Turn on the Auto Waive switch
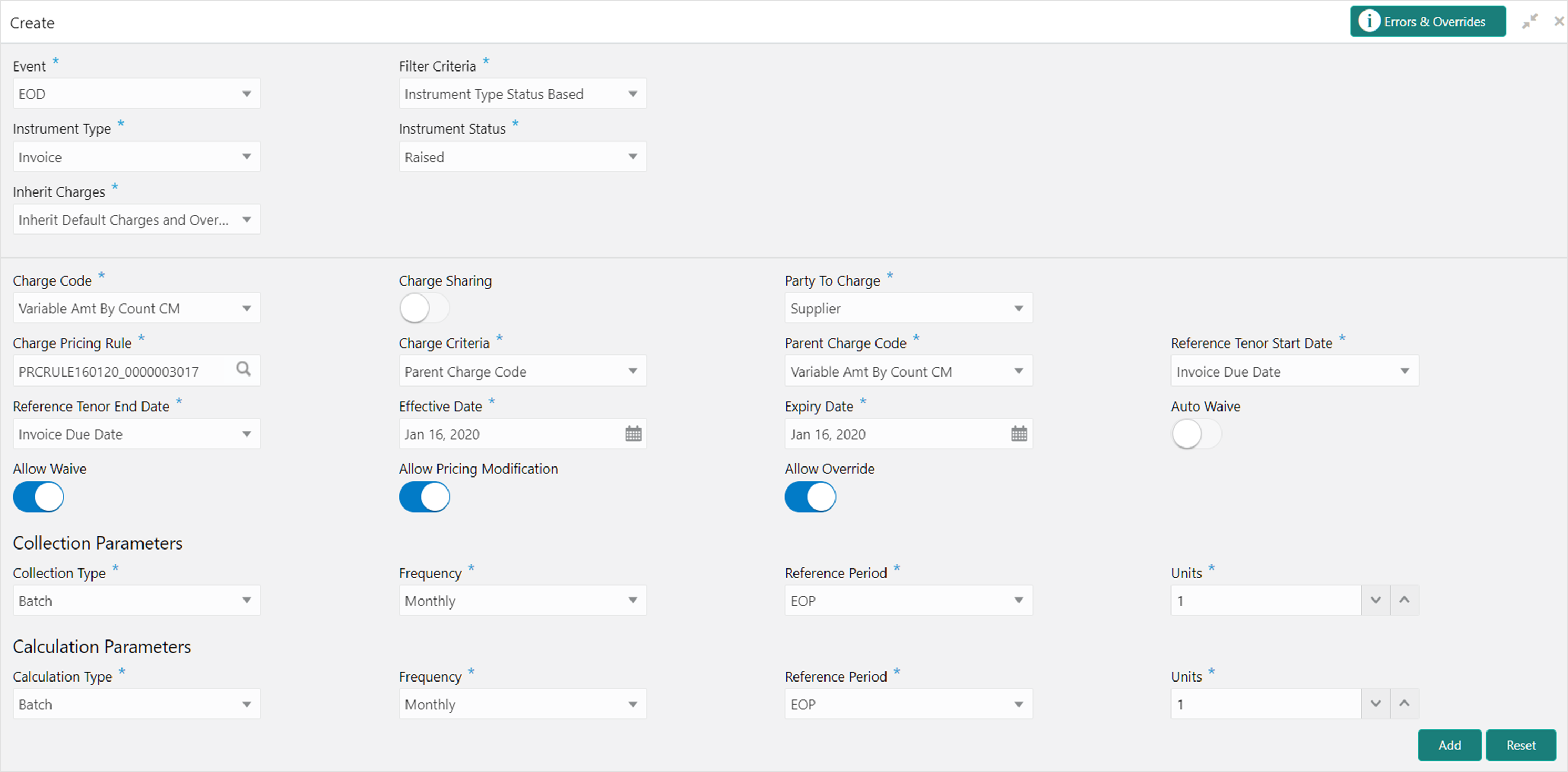This screenshot has height=772, width=1568. coord(1196,434)
